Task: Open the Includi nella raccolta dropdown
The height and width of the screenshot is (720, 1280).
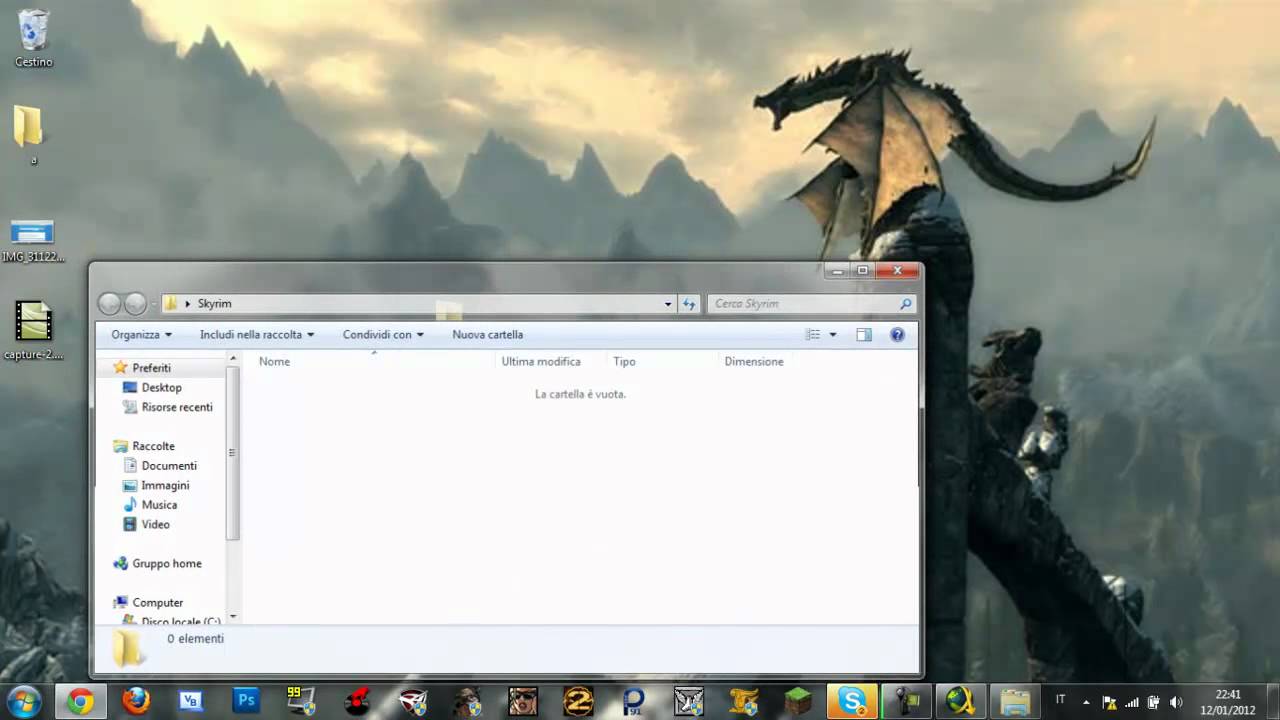Action: coord(257,335)
